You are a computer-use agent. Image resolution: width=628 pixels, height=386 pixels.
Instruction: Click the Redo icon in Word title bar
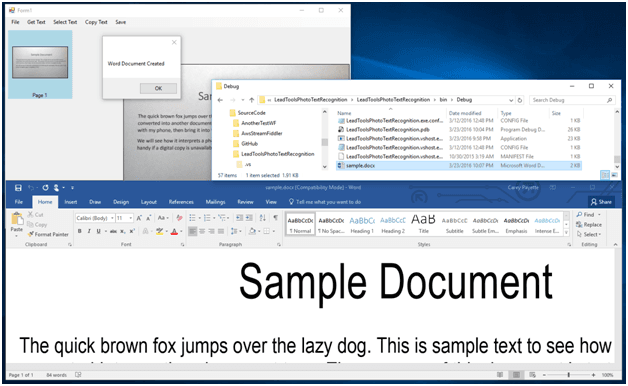point(45,187)
